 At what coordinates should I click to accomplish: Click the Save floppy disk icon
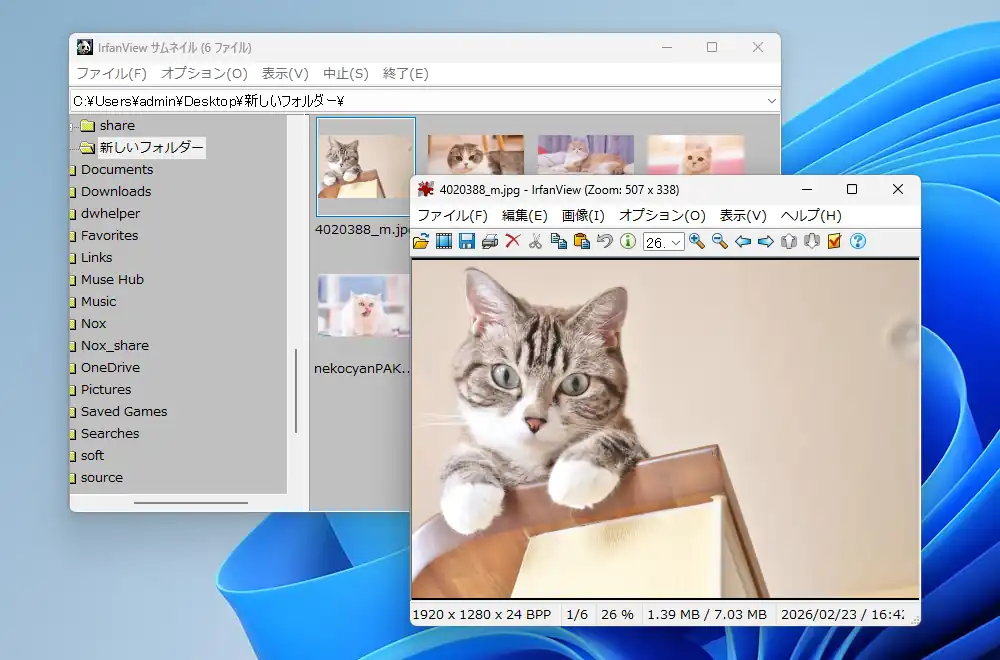click(x=467, y=241)
